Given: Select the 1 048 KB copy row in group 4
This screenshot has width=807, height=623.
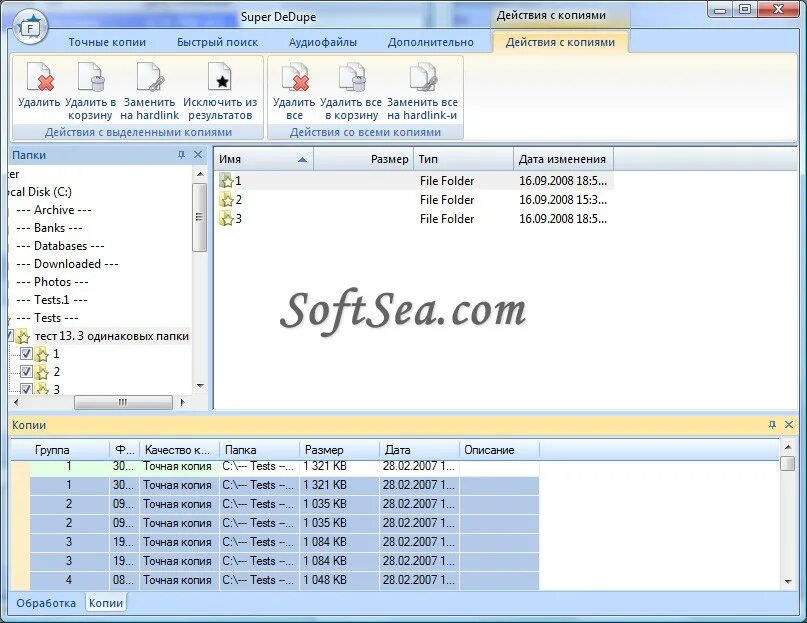Looking at the screenshot, I should [x=284, y=580].
